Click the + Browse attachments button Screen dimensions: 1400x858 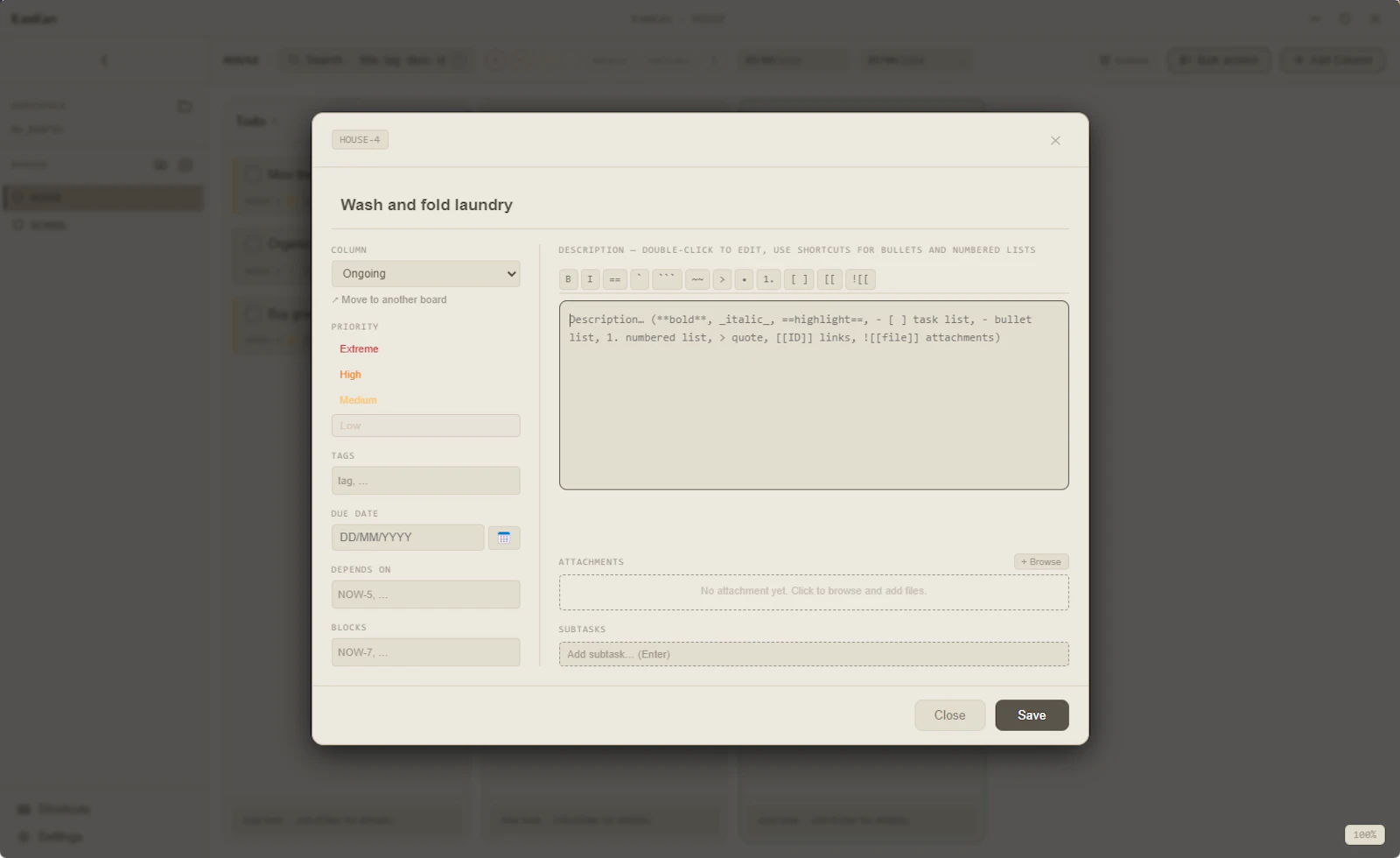click(x=1041, y=562)
